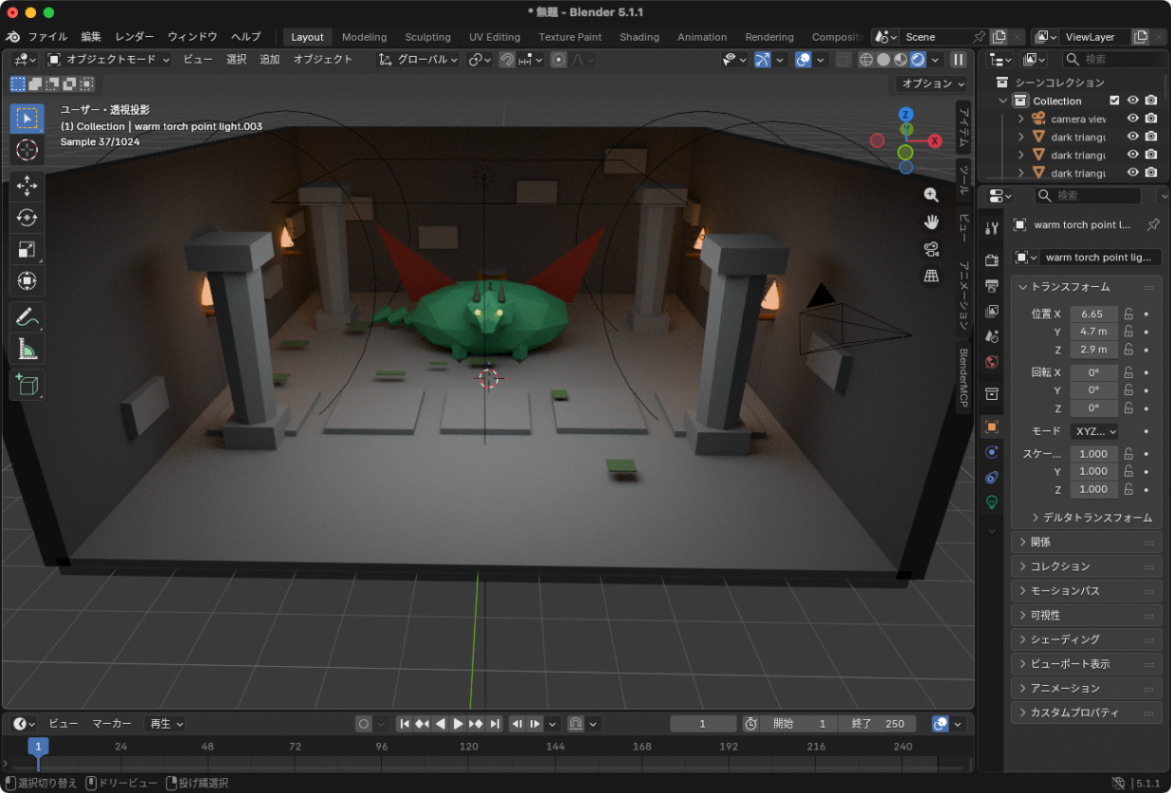This screenshot has width=1171, height=793.
Task: Expand the camera view outliner row
Action: pyautogui.click(x=1020, y=119)
